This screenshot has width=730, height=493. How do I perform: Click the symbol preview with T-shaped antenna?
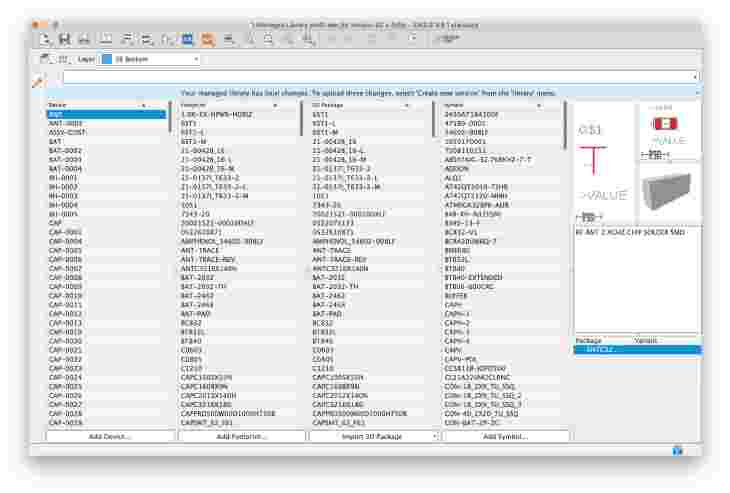[x=604, y=162]
